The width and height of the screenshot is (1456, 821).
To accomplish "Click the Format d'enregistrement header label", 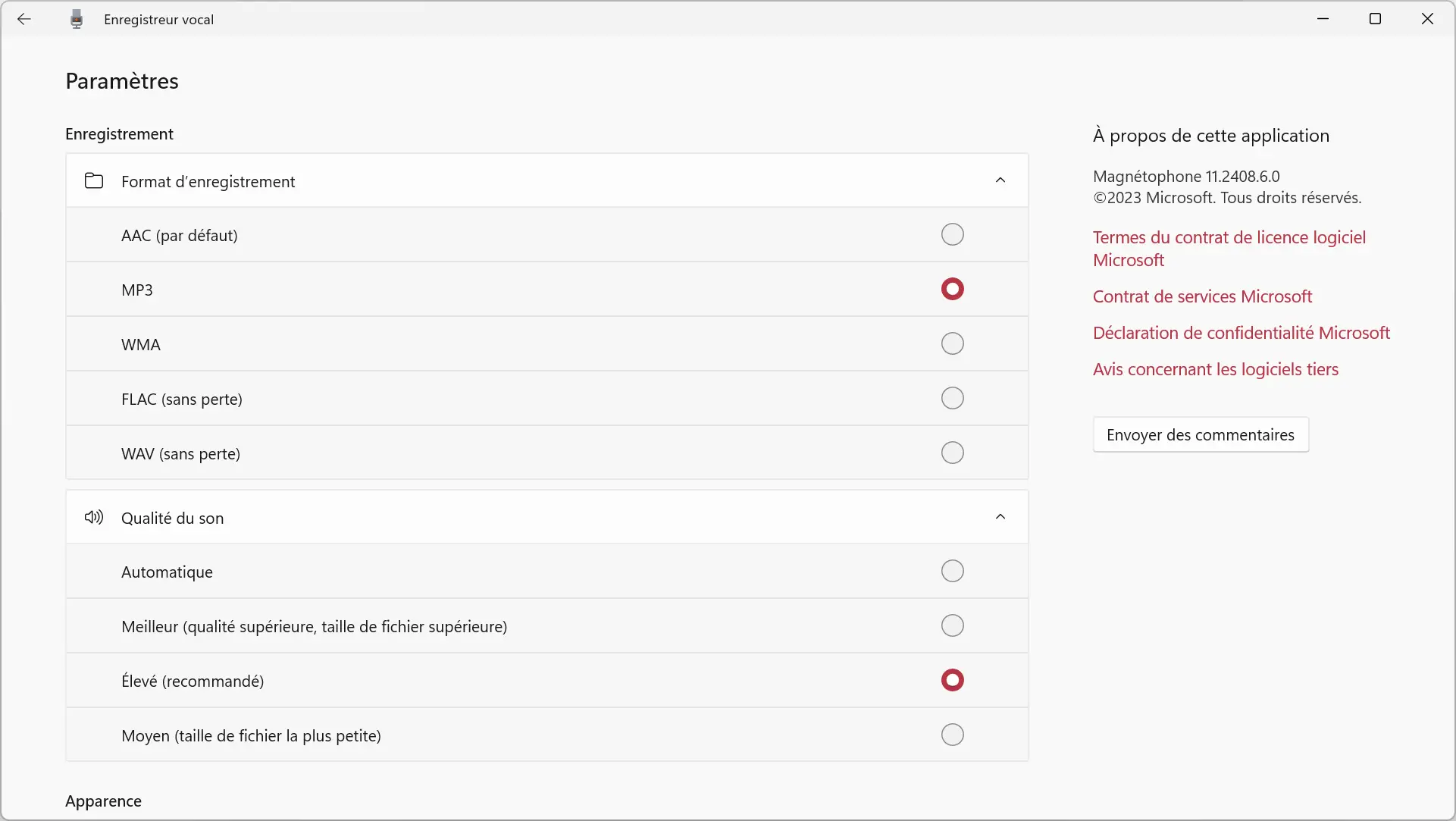I will pos(208,182).
